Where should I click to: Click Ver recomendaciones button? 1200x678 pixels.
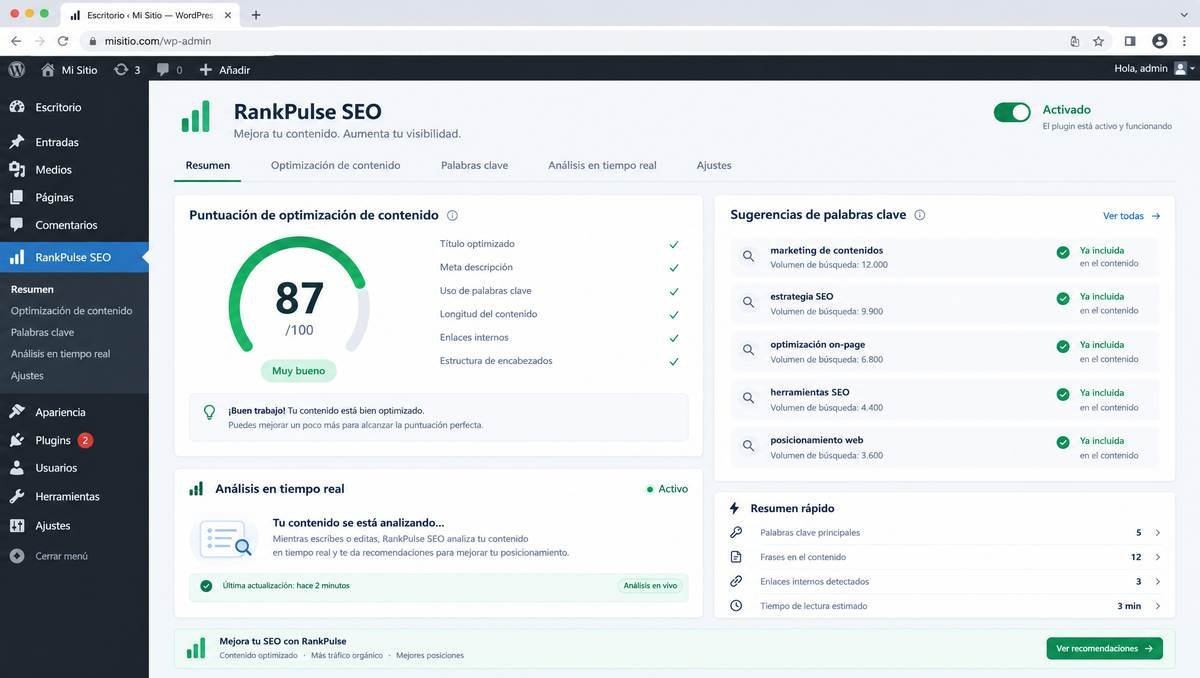point(1104,649)
